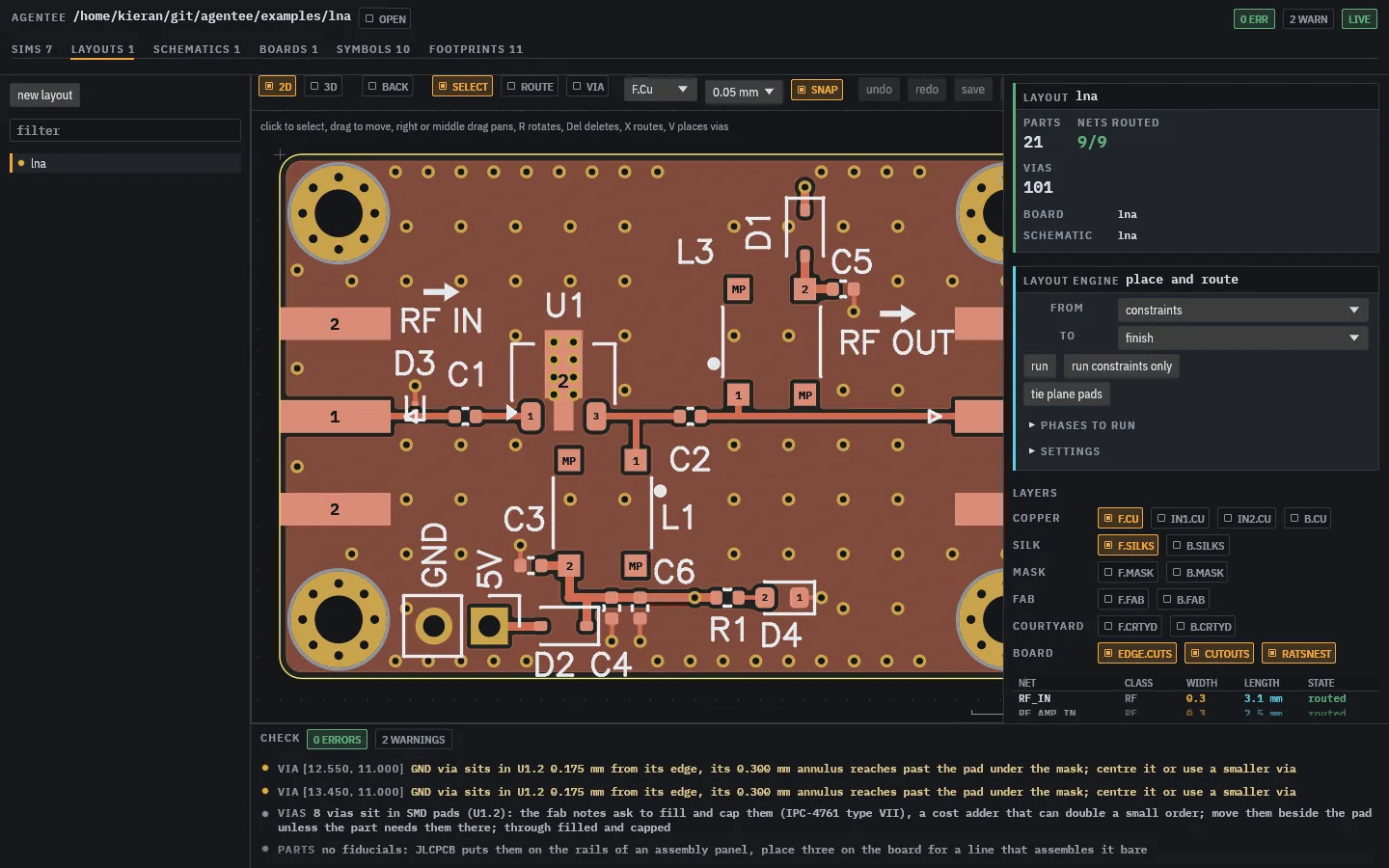Open the FOOTPRINTS 11 tab
This screenshot has height=868, width=1389.
476,49
